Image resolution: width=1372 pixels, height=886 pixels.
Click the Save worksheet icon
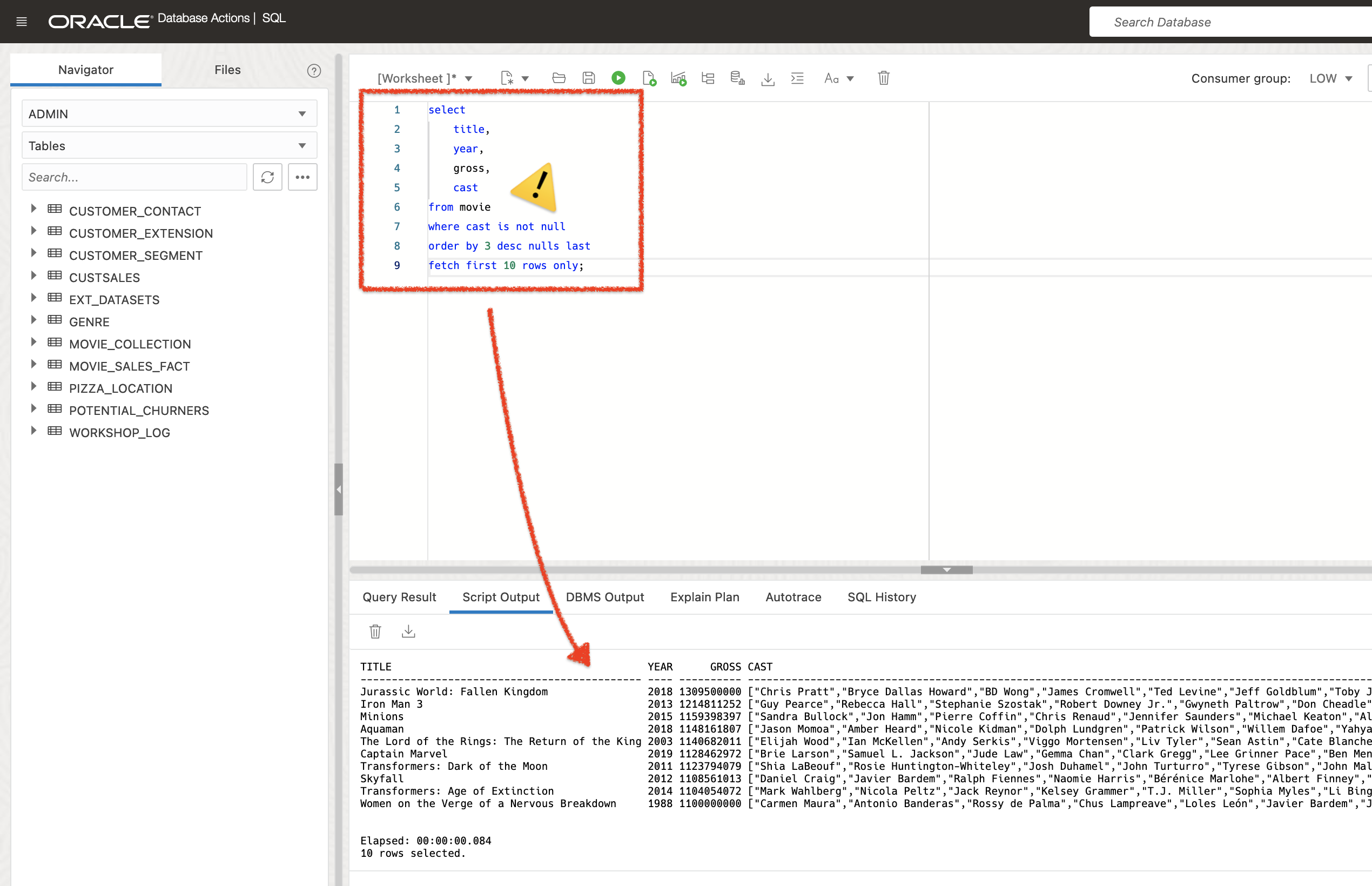pyautogui.click(x=588, y=78)
